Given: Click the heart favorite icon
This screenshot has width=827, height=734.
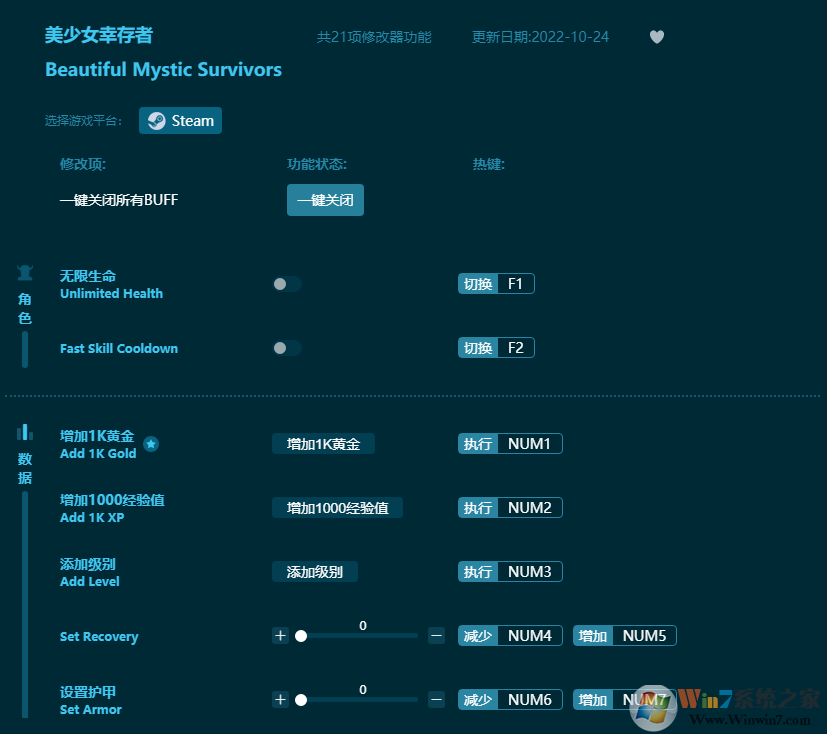Looking at the screenshot, I should click(657, 37).
